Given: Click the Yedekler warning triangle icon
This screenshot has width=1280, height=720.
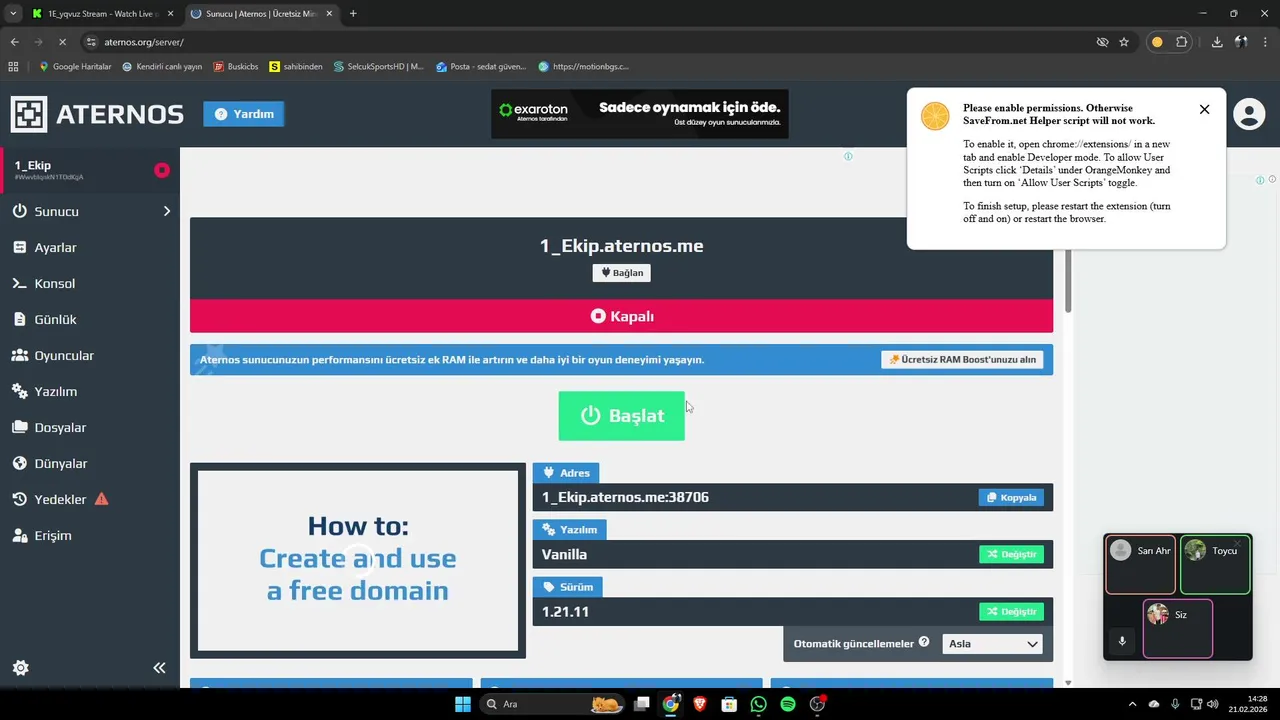Looking at the screenshot, I should (x=101, y=499).
